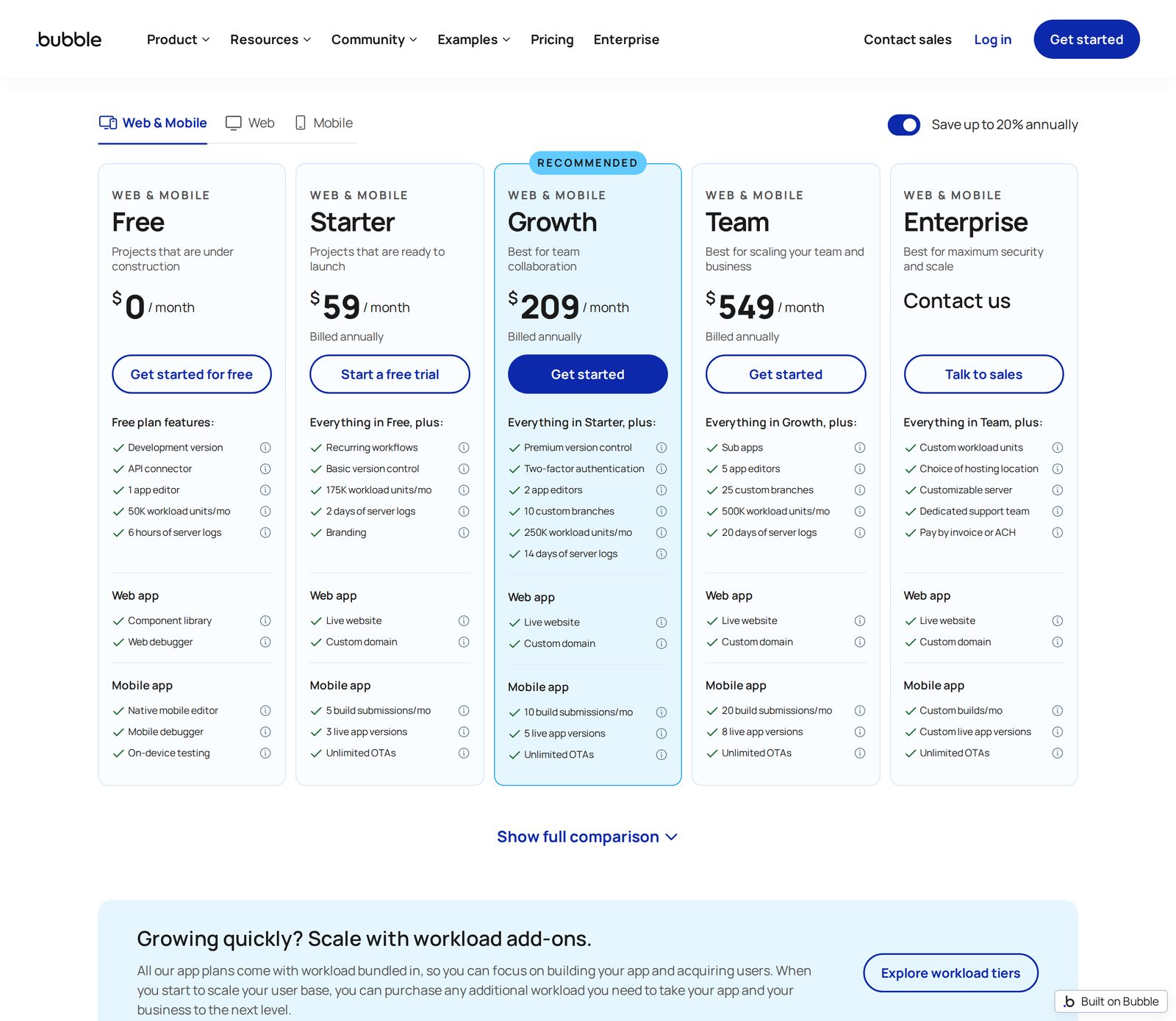
Task: Show info for 250K workload units/mo
Action: click(661, 533)
